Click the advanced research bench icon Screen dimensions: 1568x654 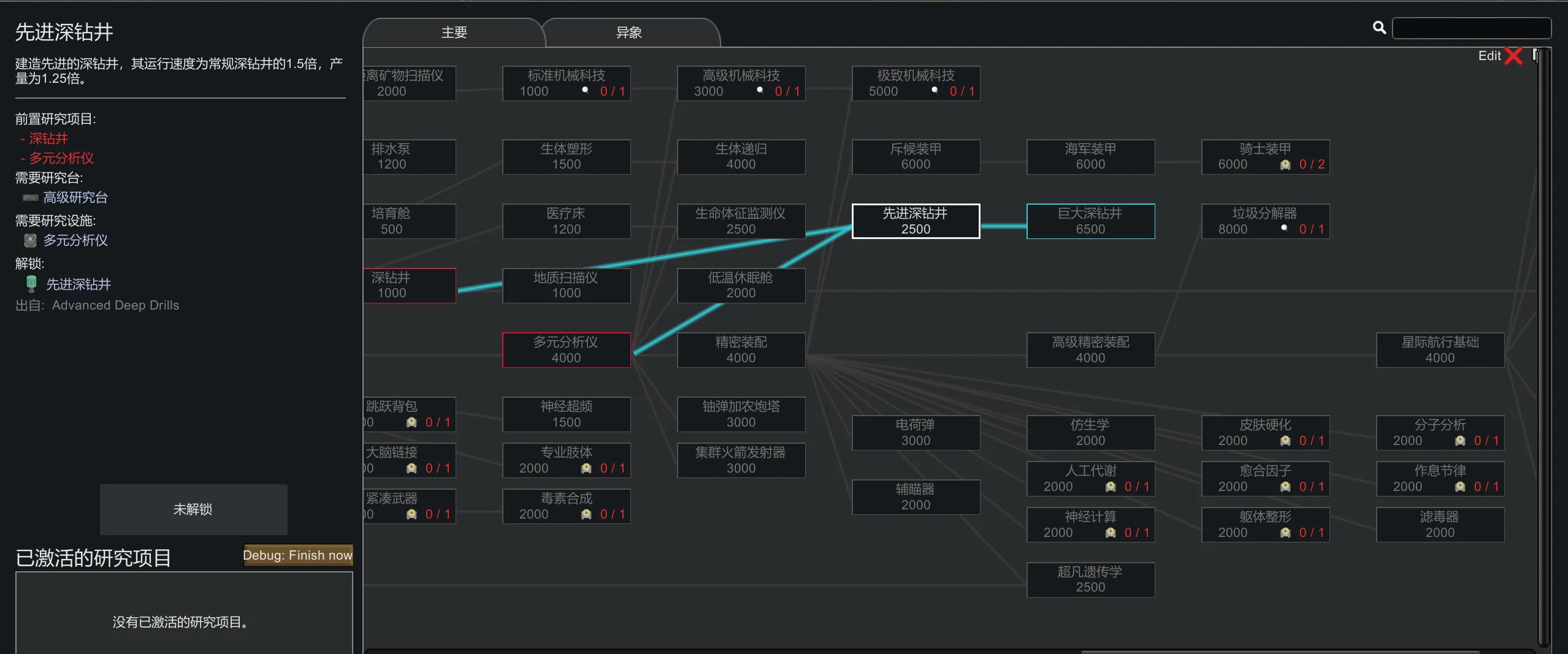click(30, 197)
